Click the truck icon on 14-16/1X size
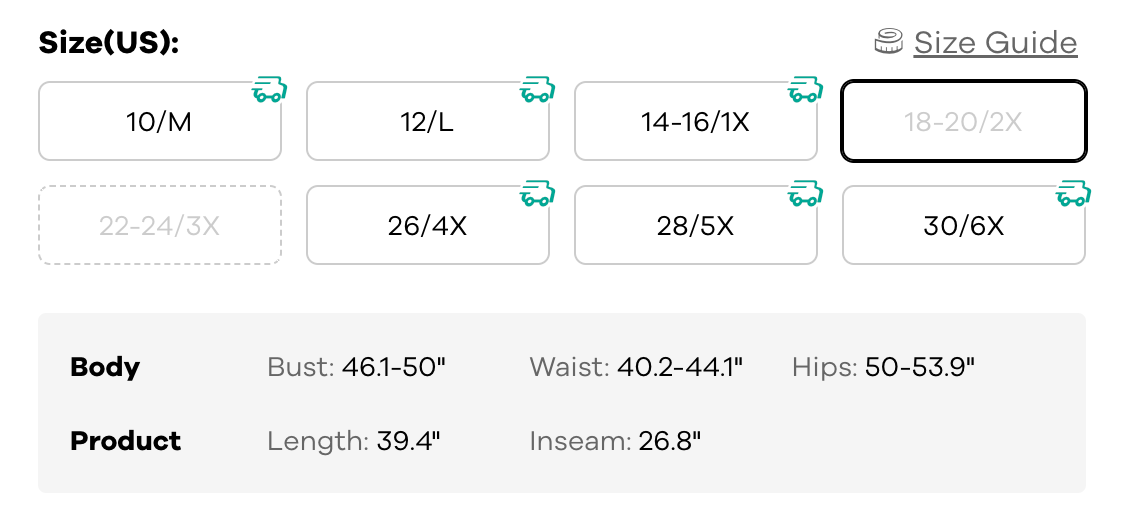Image resolution: width=1142 pixels, height=508 pixels. click(805, 91)
